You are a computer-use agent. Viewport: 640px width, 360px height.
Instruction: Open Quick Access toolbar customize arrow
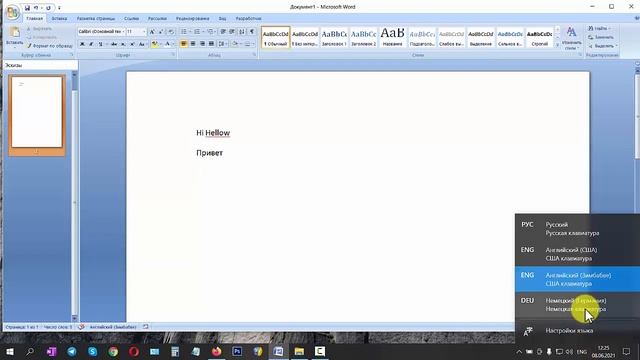(x=59, y=8)
